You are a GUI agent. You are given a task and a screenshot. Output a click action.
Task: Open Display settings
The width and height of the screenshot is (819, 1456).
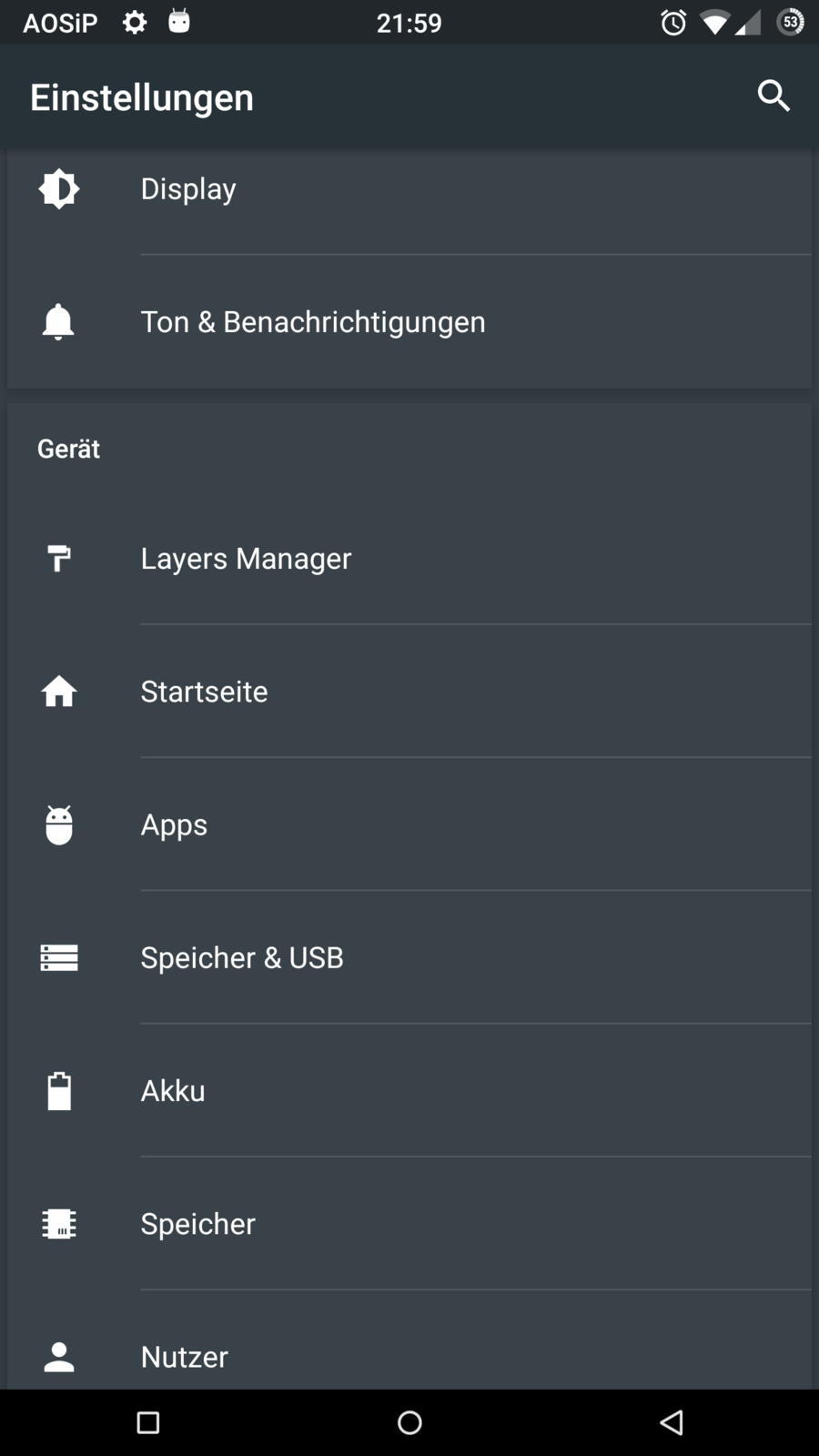coord(188,188)
